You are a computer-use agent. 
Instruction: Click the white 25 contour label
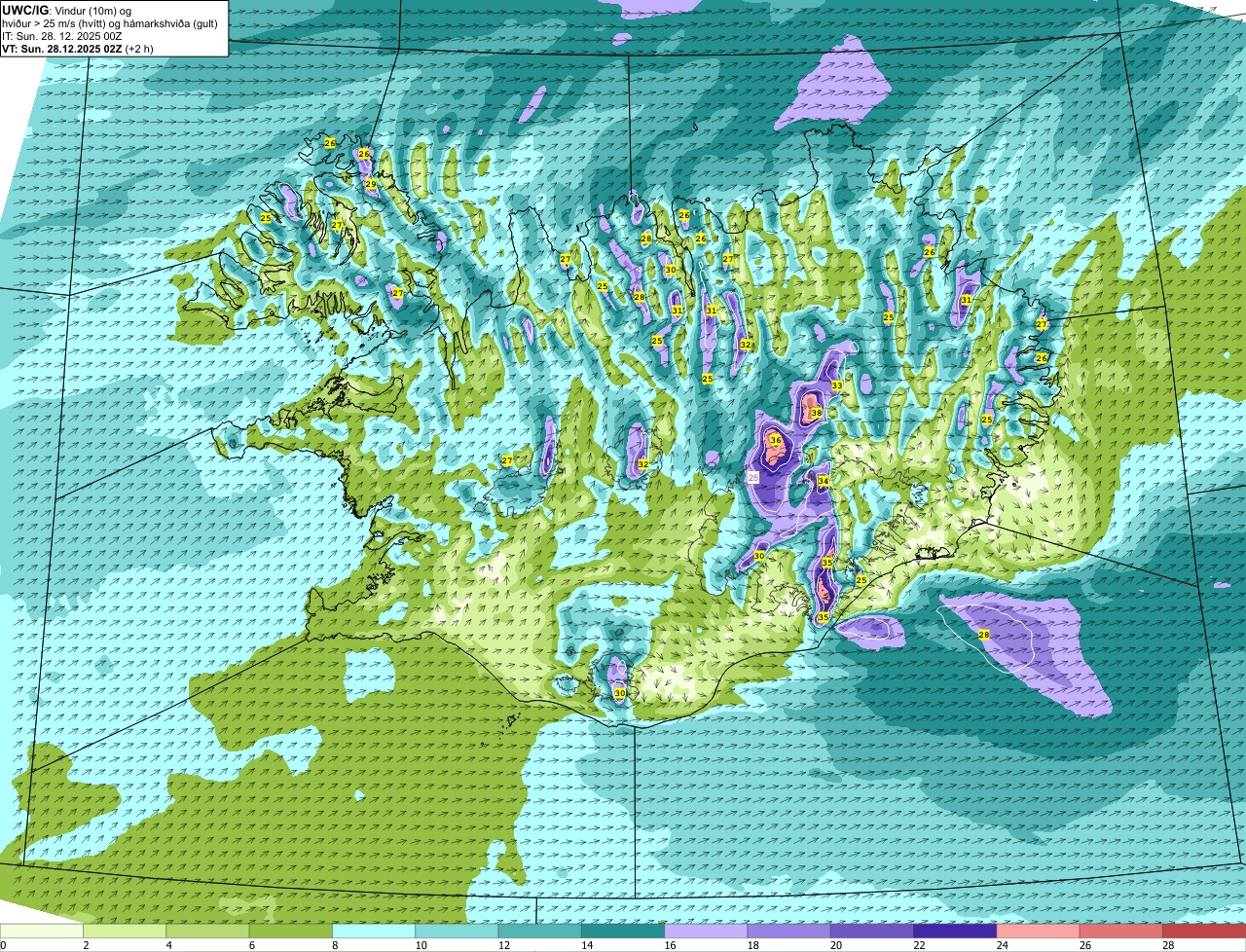click(753, 478)
